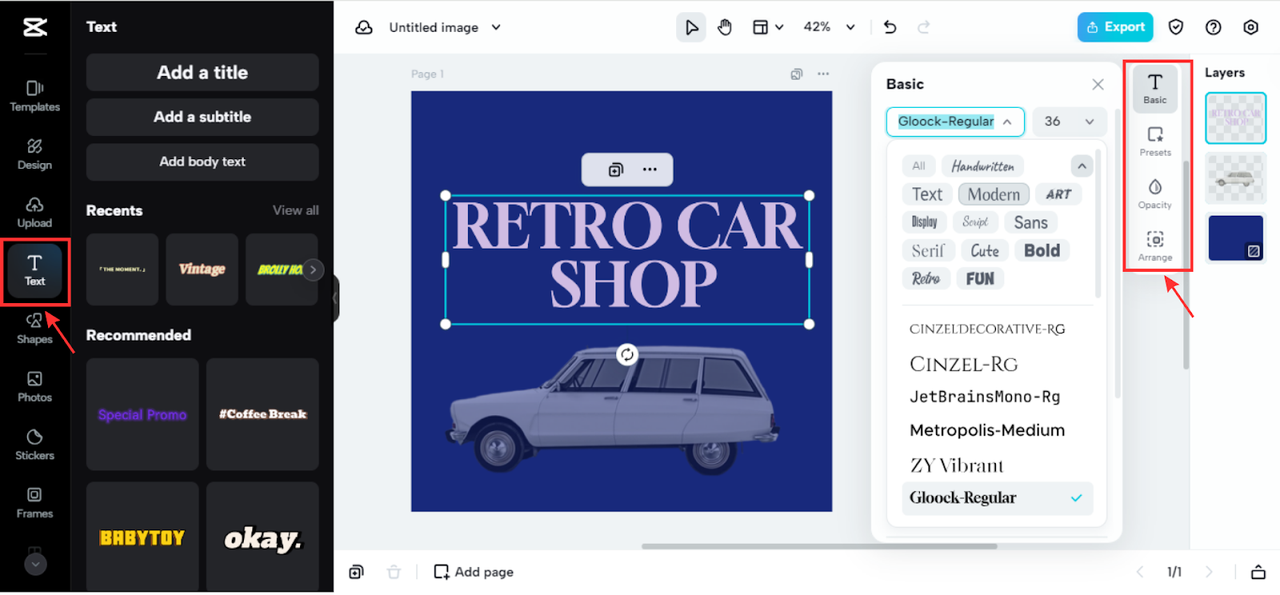The image size is (1280, 595).
Task: Click the Export button
Action: (x=1114, y=27)
